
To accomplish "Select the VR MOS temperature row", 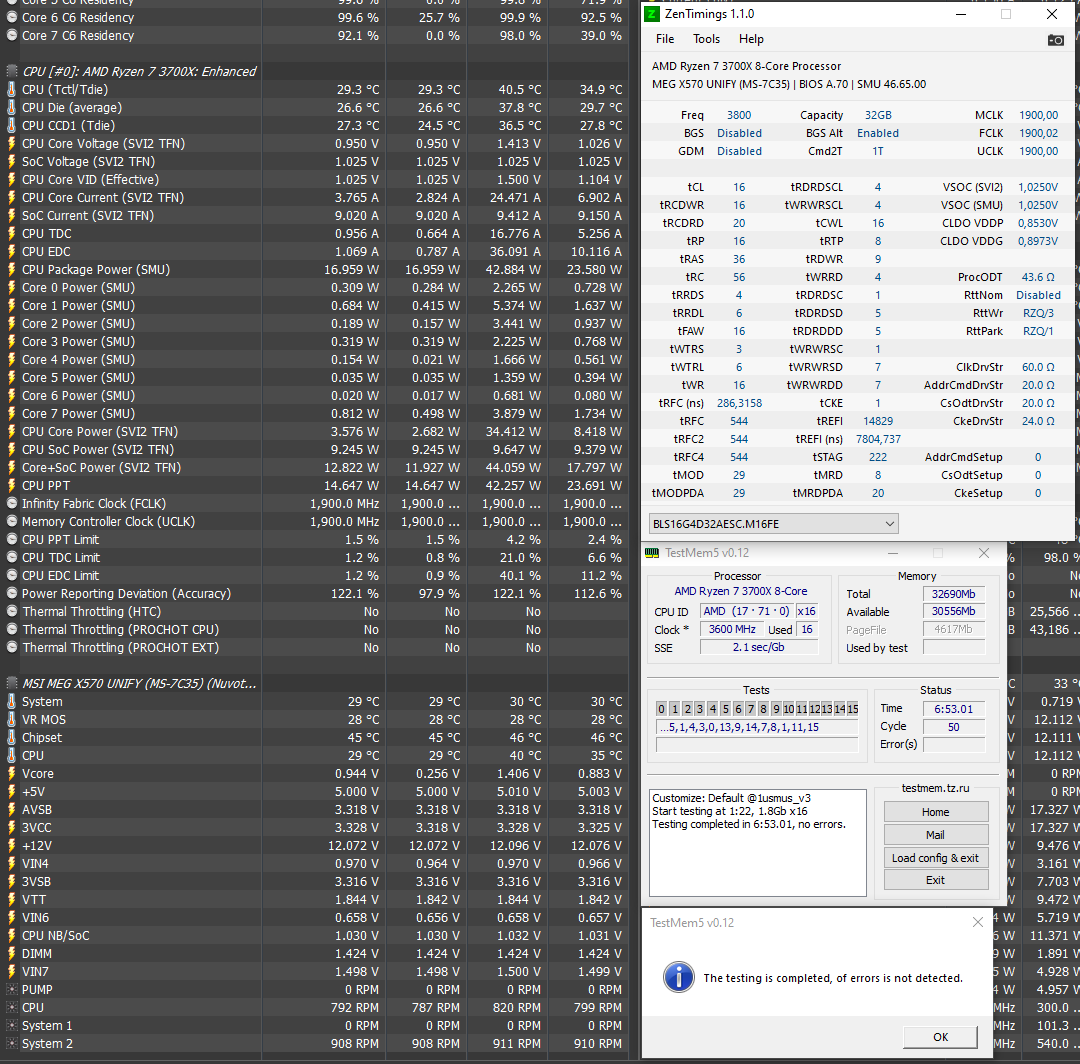I will point(314,720).
